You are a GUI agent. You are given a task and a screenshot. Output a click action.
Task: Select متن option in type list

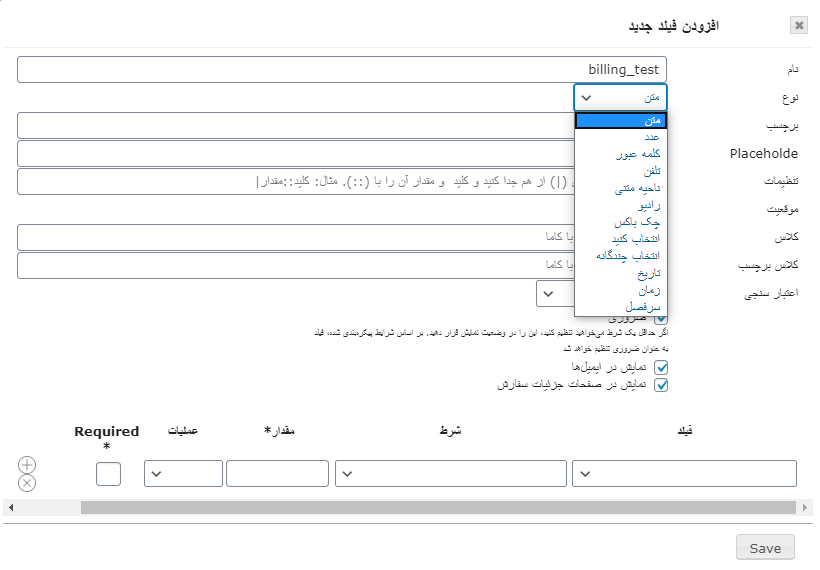(620, 120)
